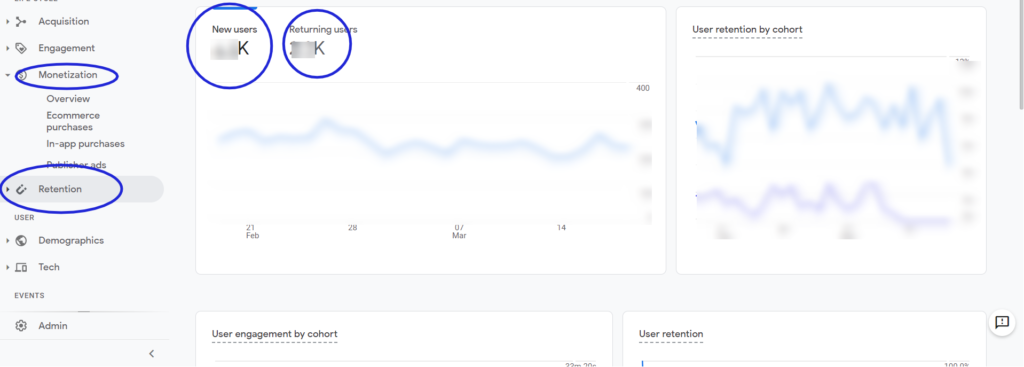1024x367 pixels.
Task: Open In-app purchases report
Action: (86, 144)
